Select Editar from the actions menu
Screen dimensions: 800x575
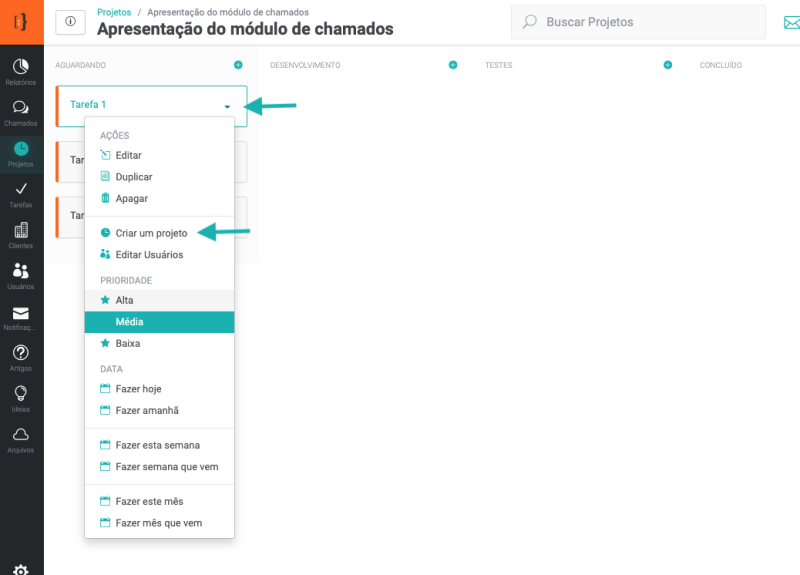(128, 155)
